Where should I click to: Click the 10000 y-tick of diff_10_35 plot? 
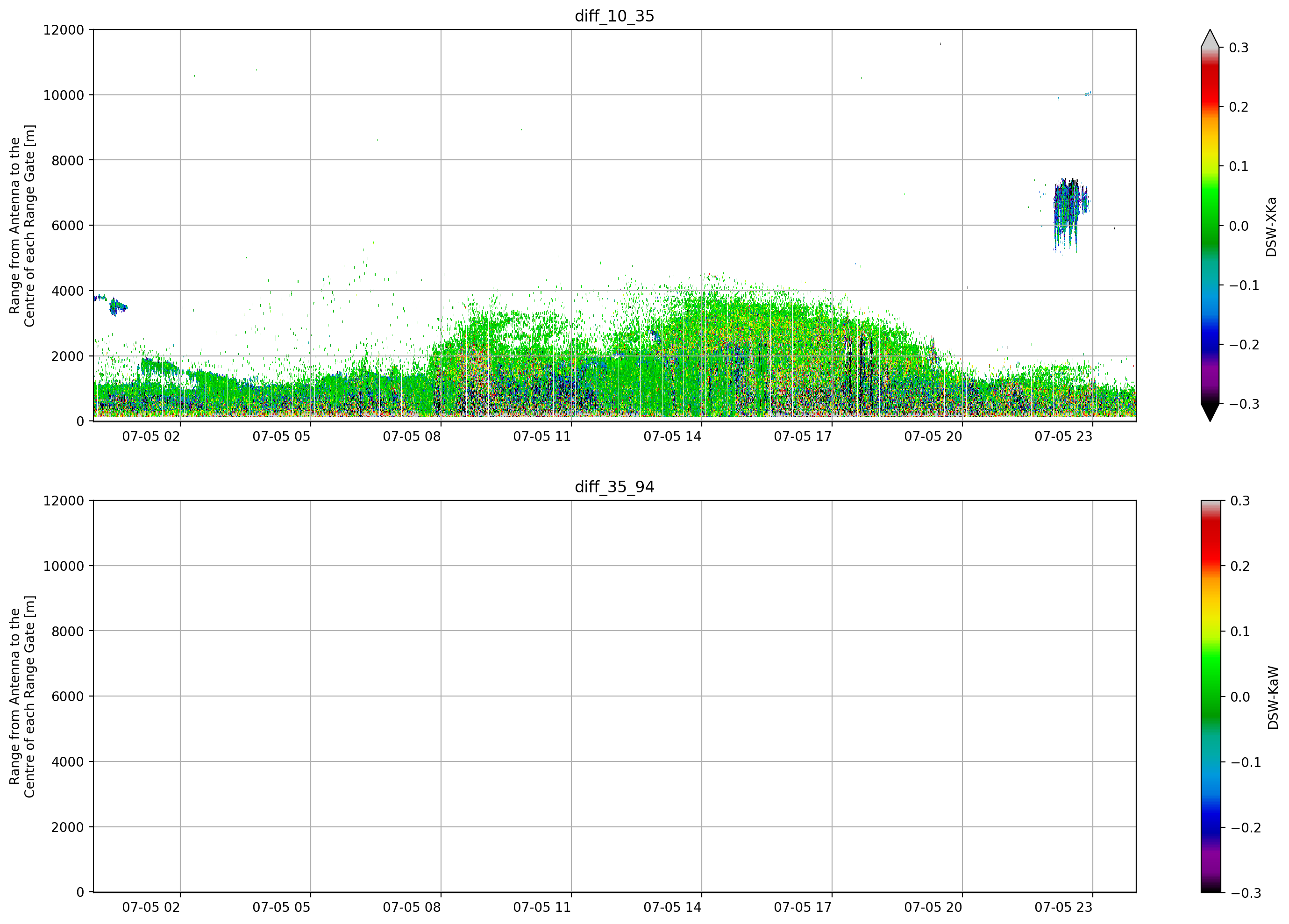(x=64, y=95)
